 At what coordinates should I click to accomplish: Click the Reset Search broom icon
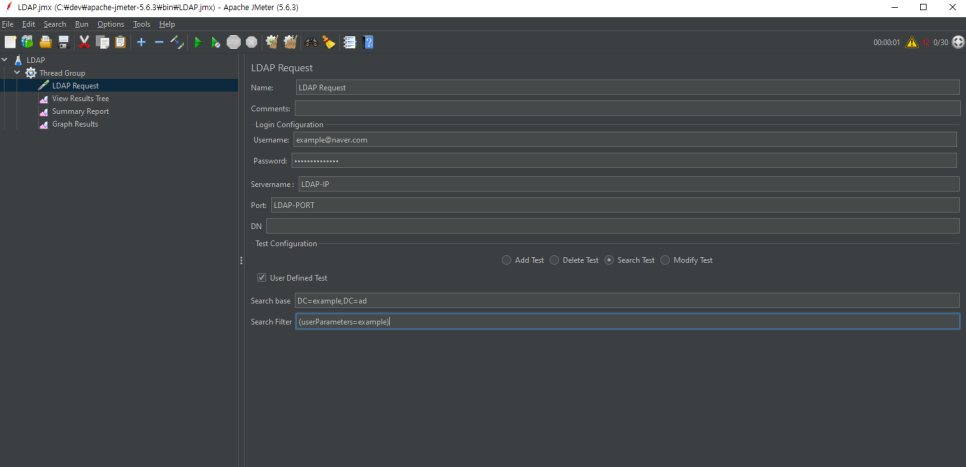(329, 42)
